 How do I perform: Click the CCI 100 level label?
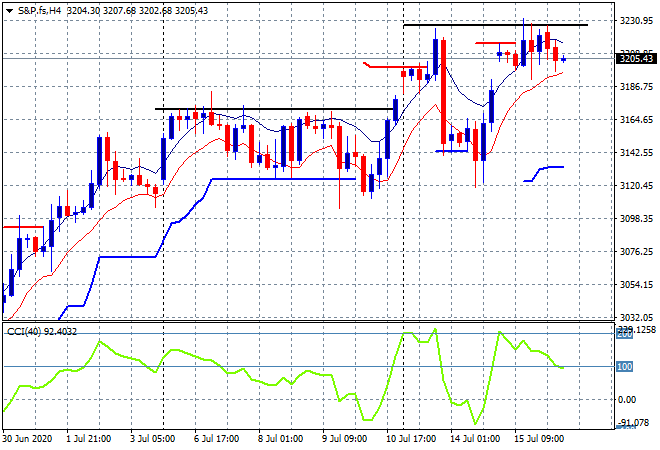coord(624,367)
